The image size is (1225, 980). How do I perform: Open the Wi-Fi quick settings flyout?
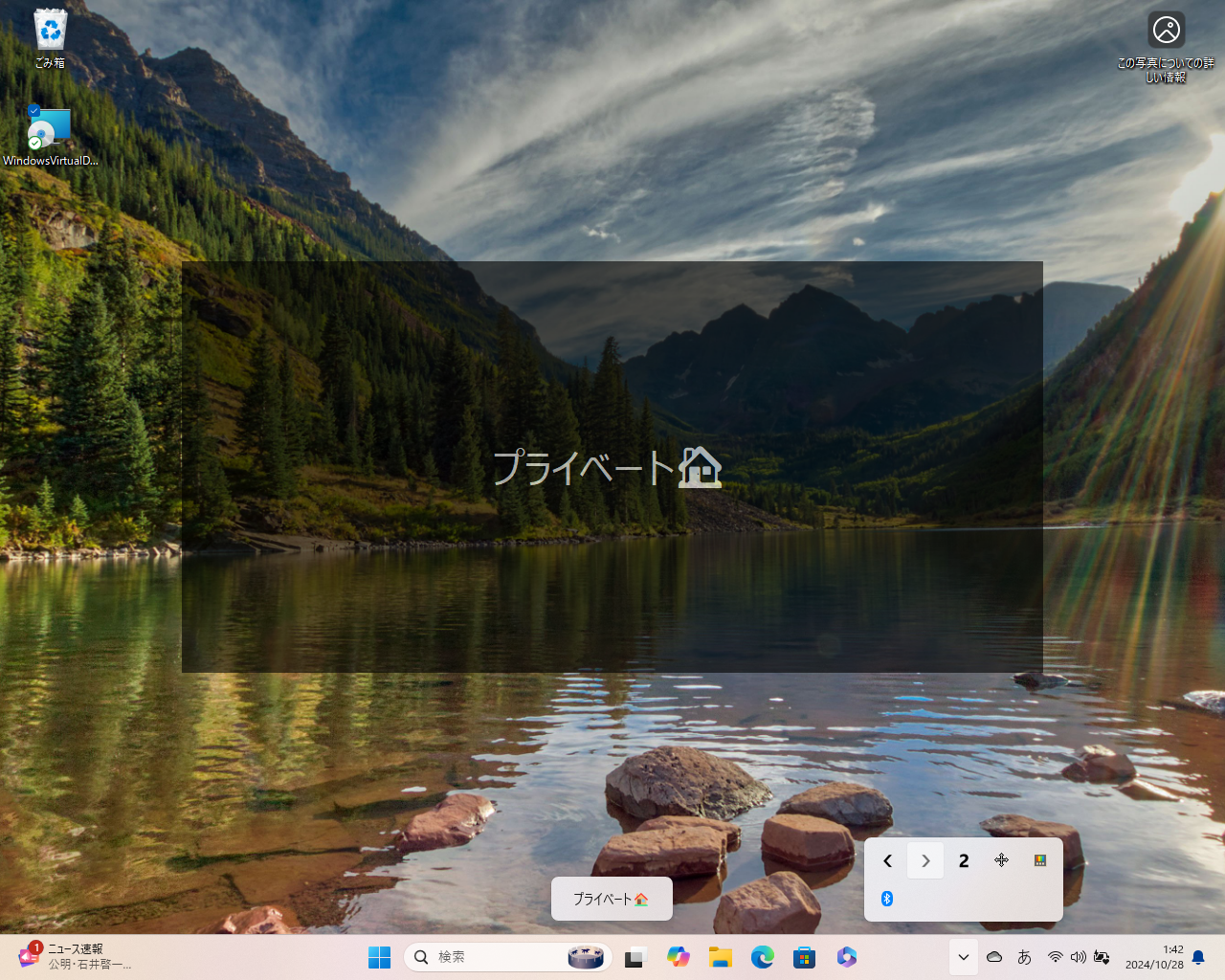[x=1055, y=957]
